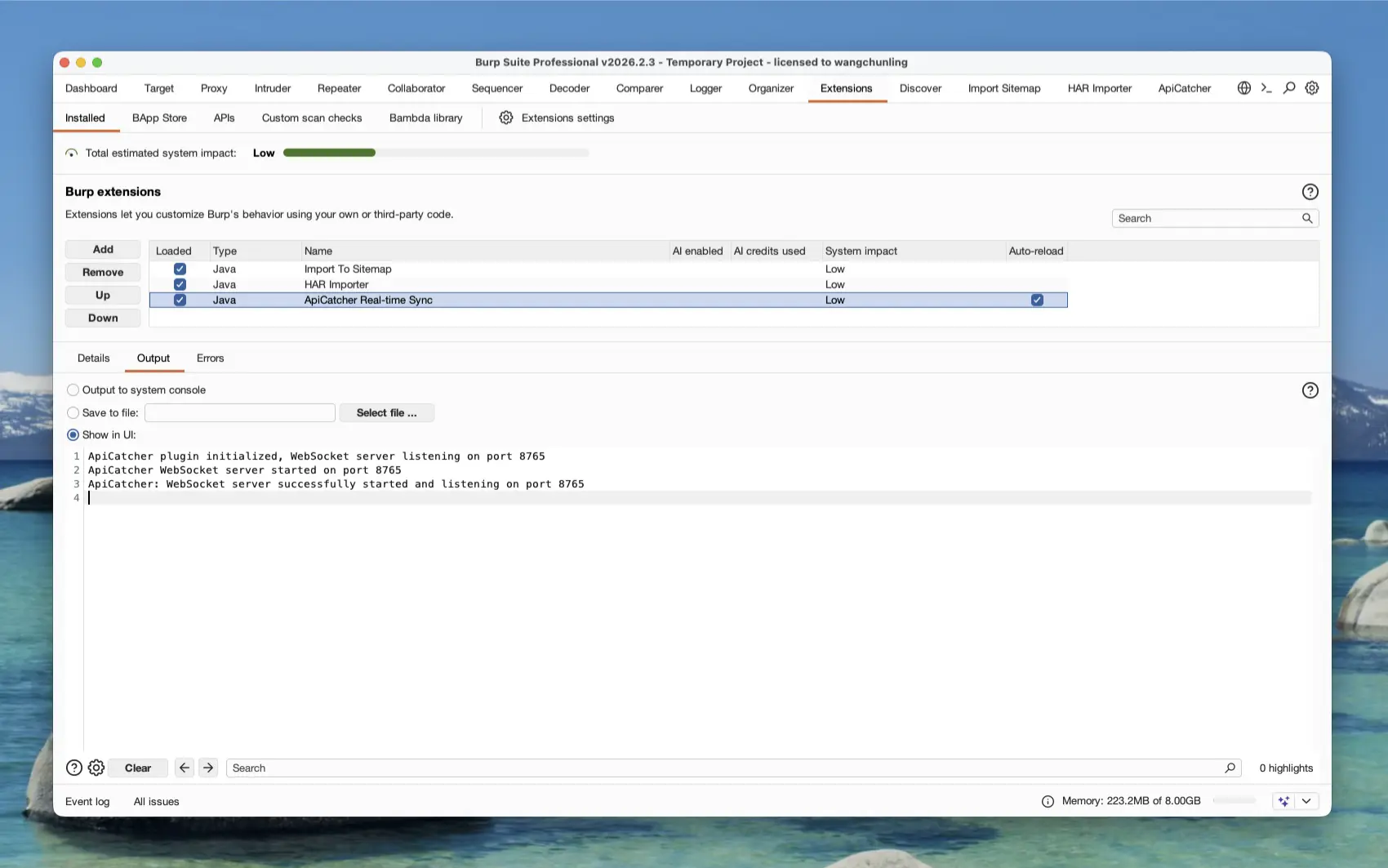The image size is (1388, 868).
Task: Click the Select file ... button
Action: (386, 413)
